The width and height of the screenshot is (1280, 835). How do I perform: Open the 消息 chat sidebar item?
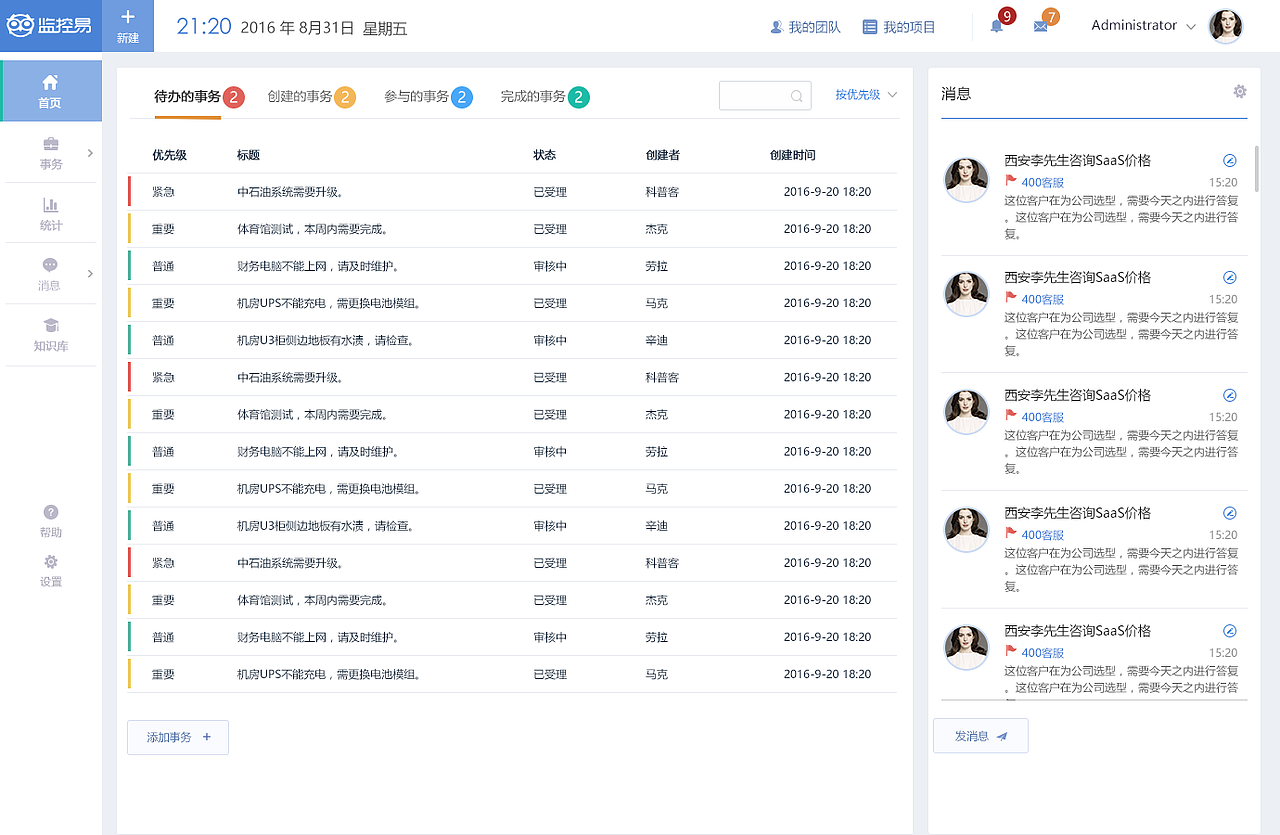pos(50,274)
